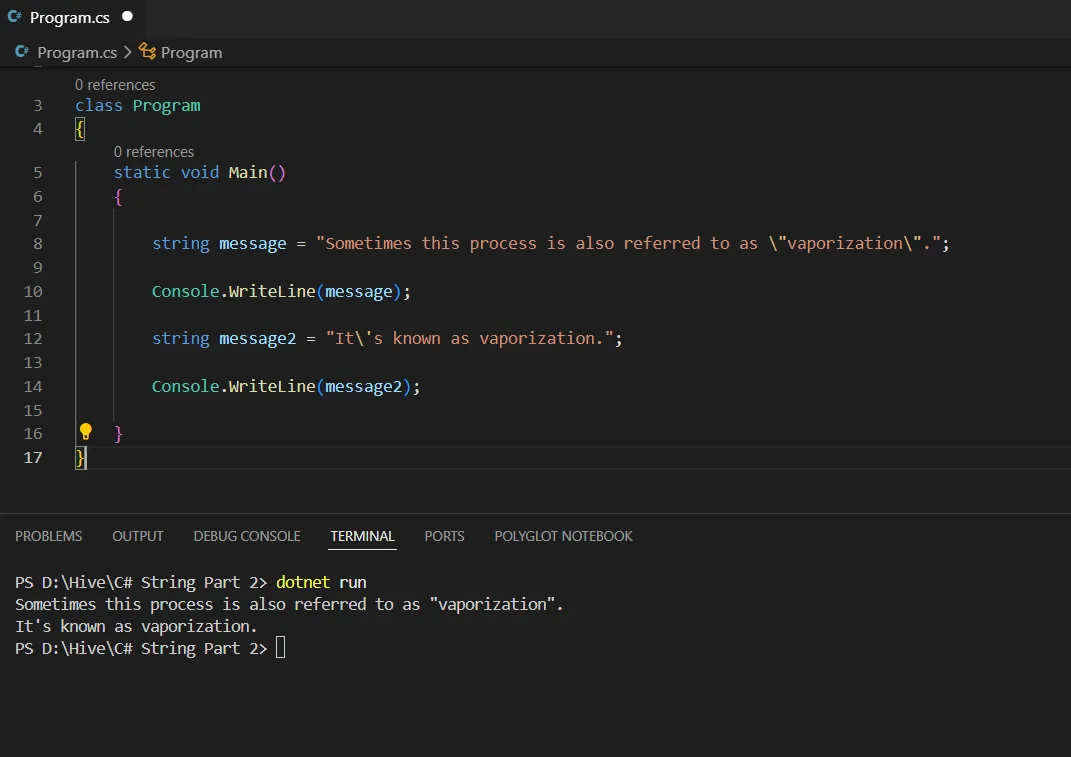This screenshot has width=1071, height=757.
Task: Switch to the OUTPUT panel tab
Action: (138, 536)
